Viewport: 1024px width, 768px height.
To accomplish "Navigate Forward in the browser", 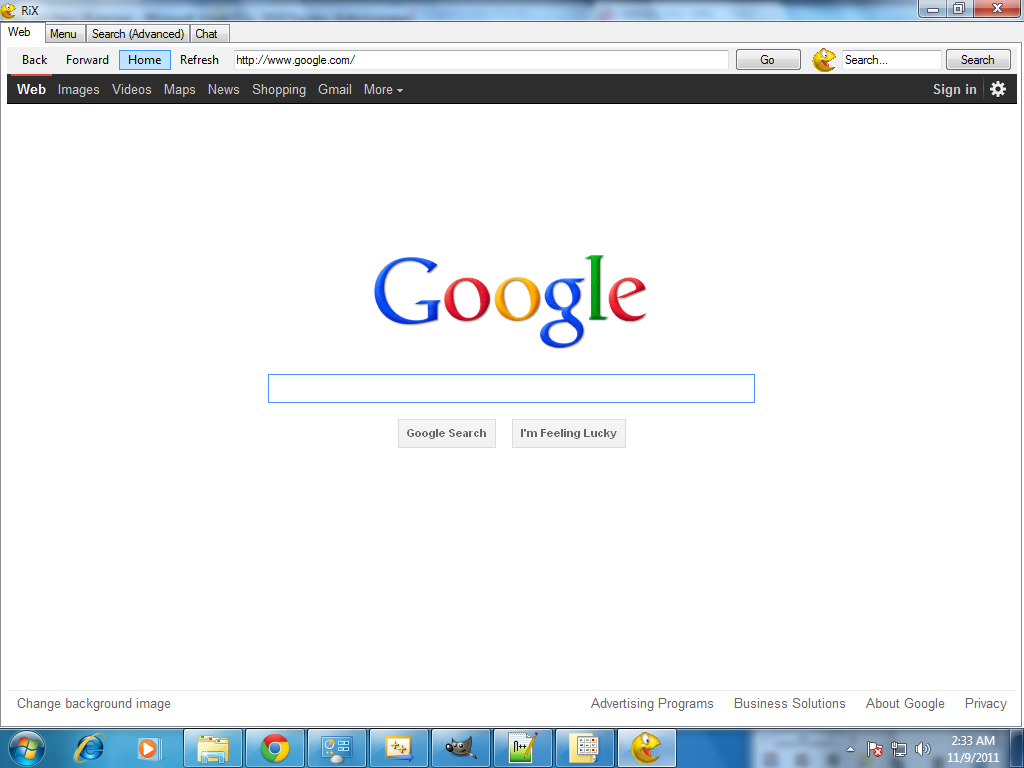I will click(88, 60).
